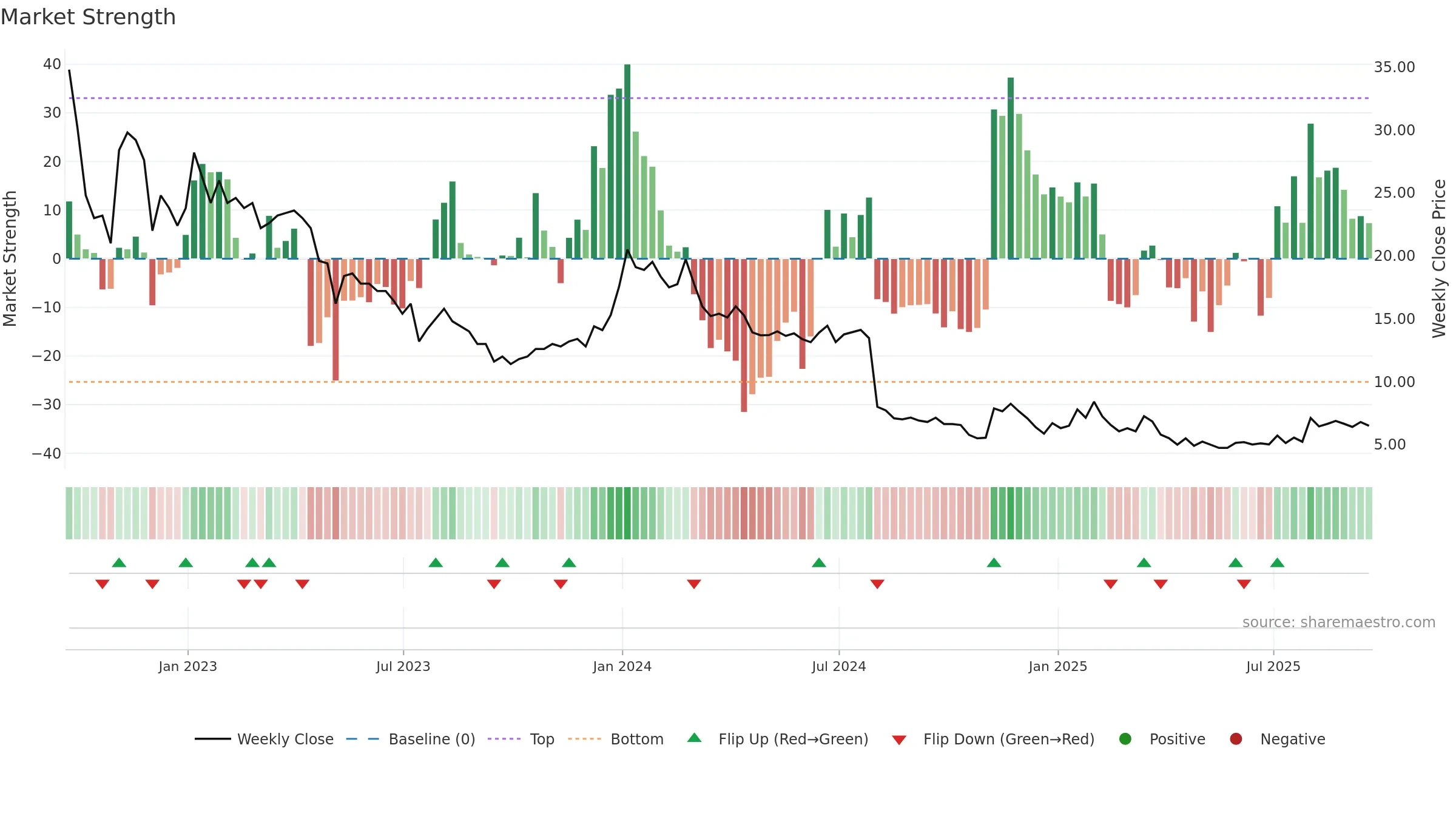Image resolution: width=1456 pixels, height=819 pixels.
Task: Toggle the Top legend entry
Action: 521,739
